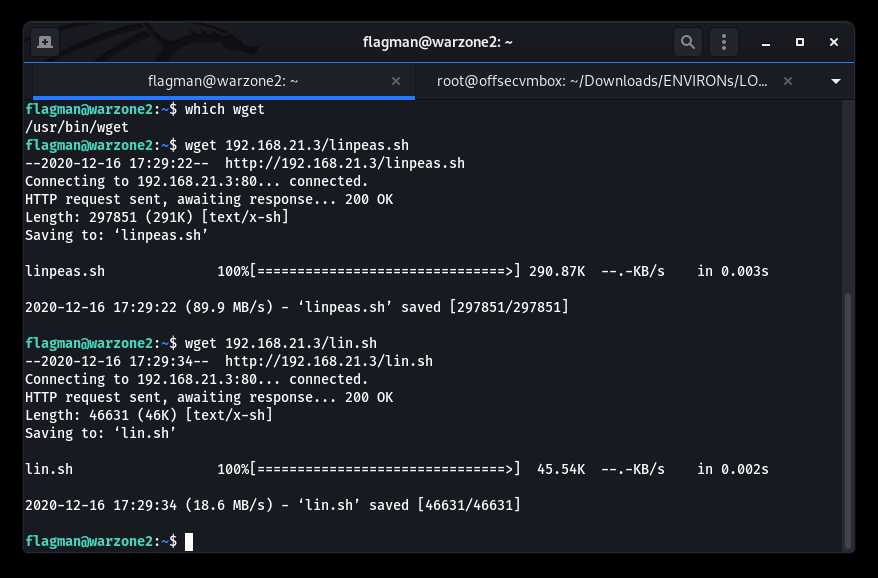Click the '(89.9 MB/s)' speed summary line
Screen dimensions: 878x578
pos(297,307)
